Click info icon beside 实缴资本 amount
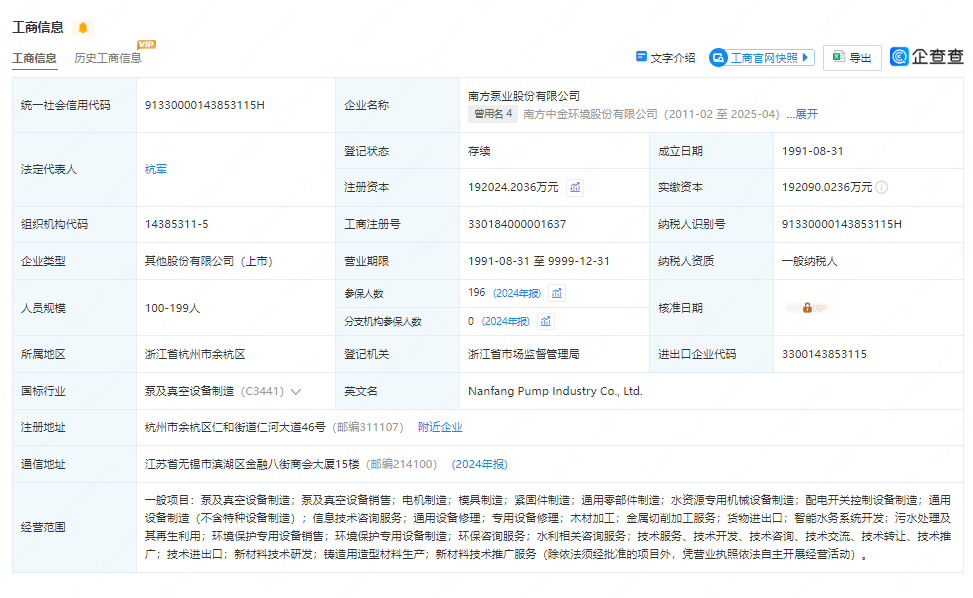 [882, 187]
